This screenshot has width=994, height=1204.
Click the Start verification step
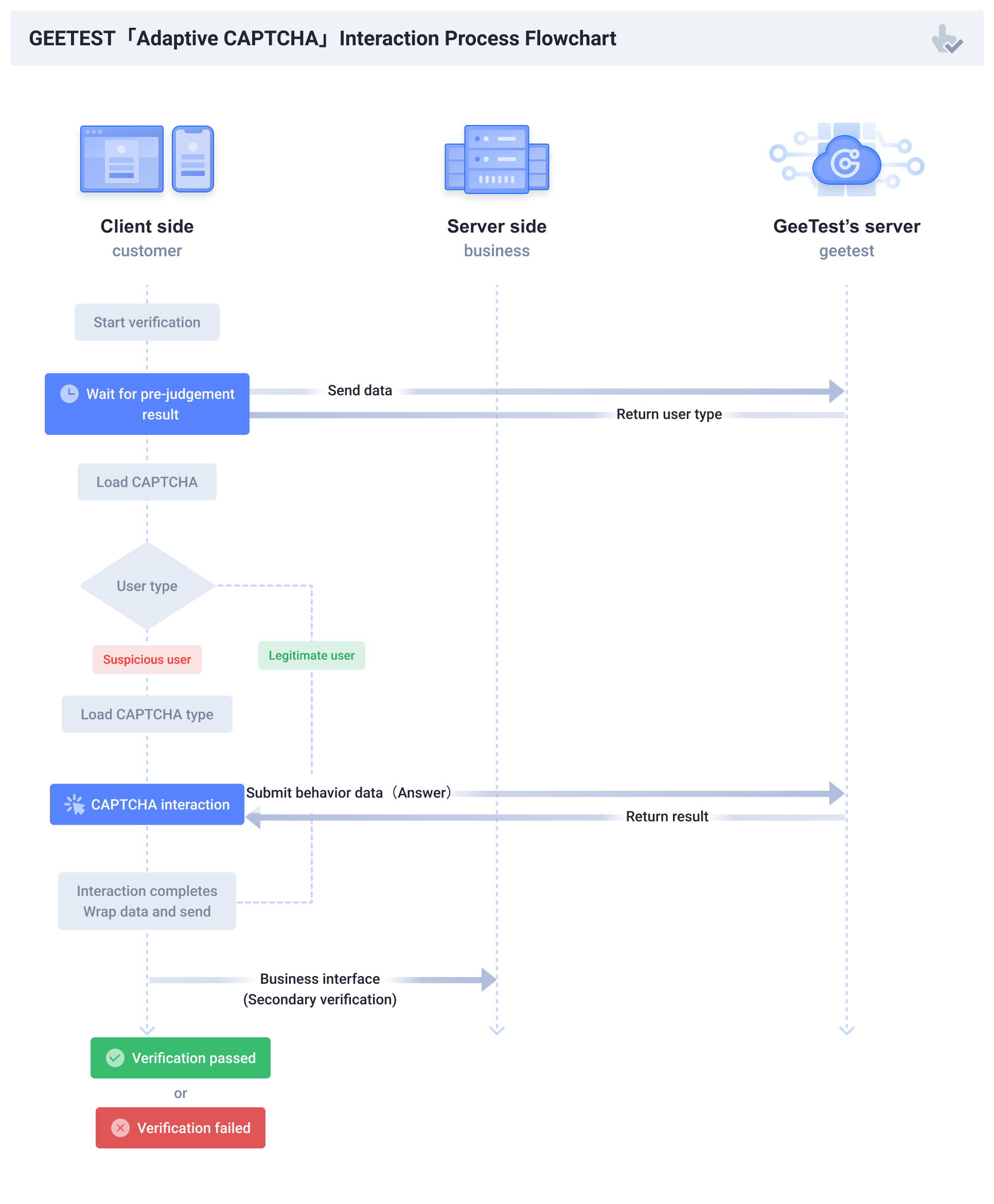(147, 322)
